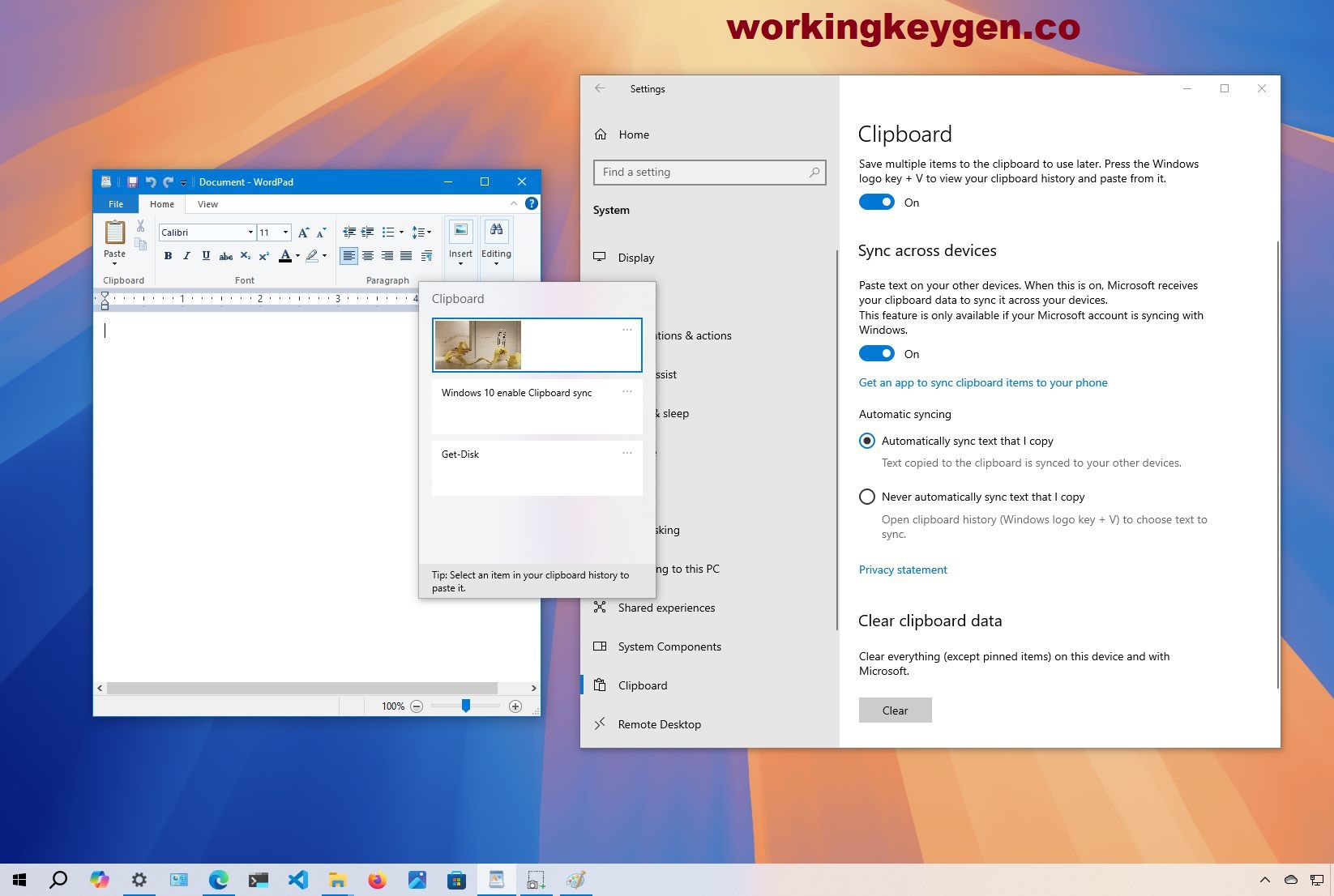Viewport: 1334px width, 896px height.
Task: Apply italic formatting
Action: coord(187,257)
